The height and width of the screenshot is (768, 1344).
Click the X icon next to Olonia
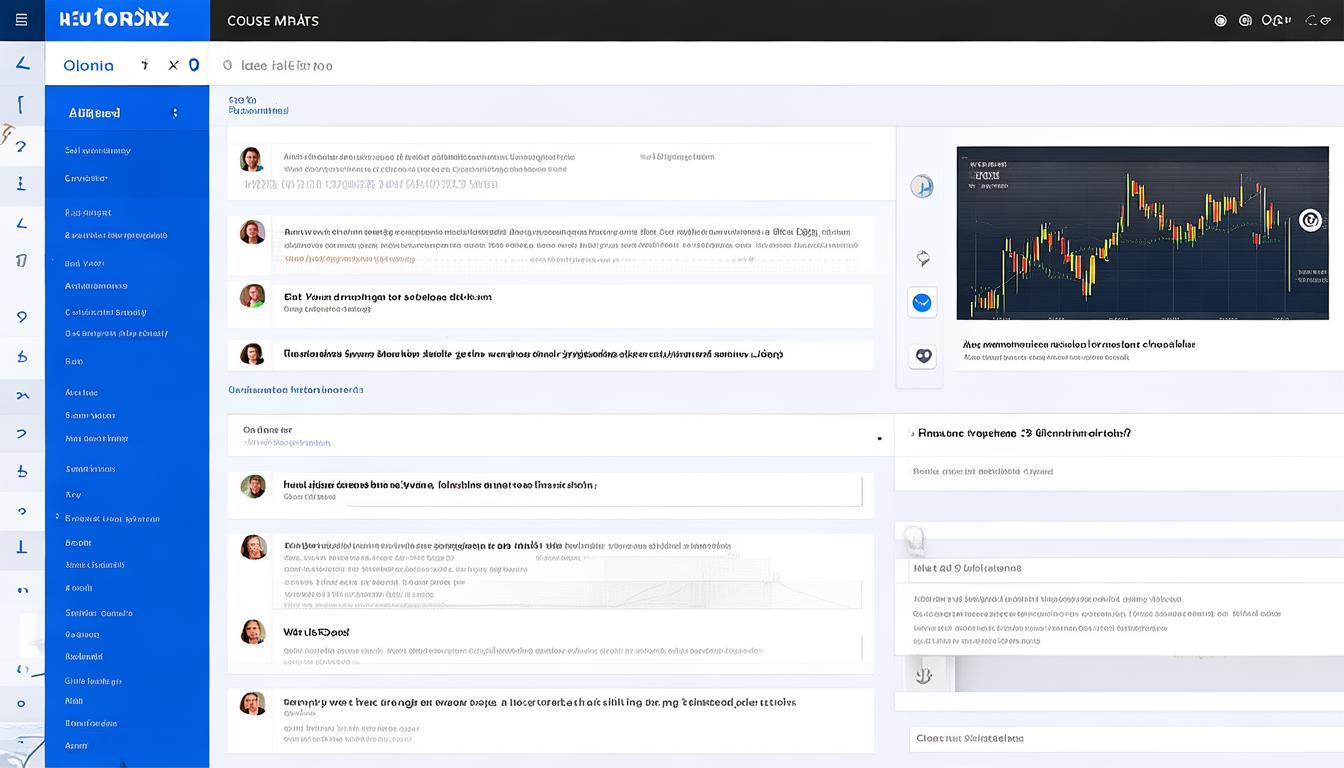pyautogui.click(x=173, y=65)
